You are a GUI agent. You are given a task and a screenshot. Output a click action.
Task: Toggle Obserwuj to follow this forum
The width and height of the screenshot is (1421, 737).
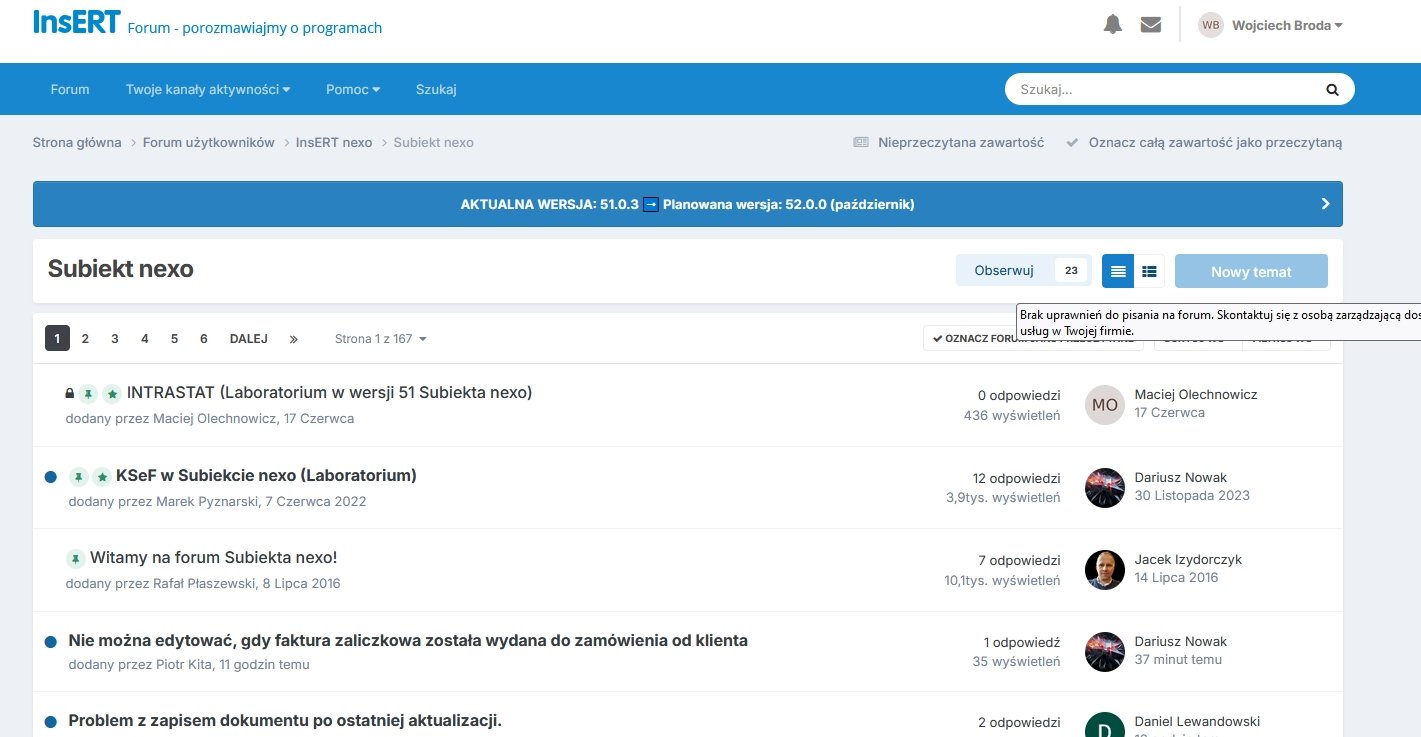click(1004, 271)
